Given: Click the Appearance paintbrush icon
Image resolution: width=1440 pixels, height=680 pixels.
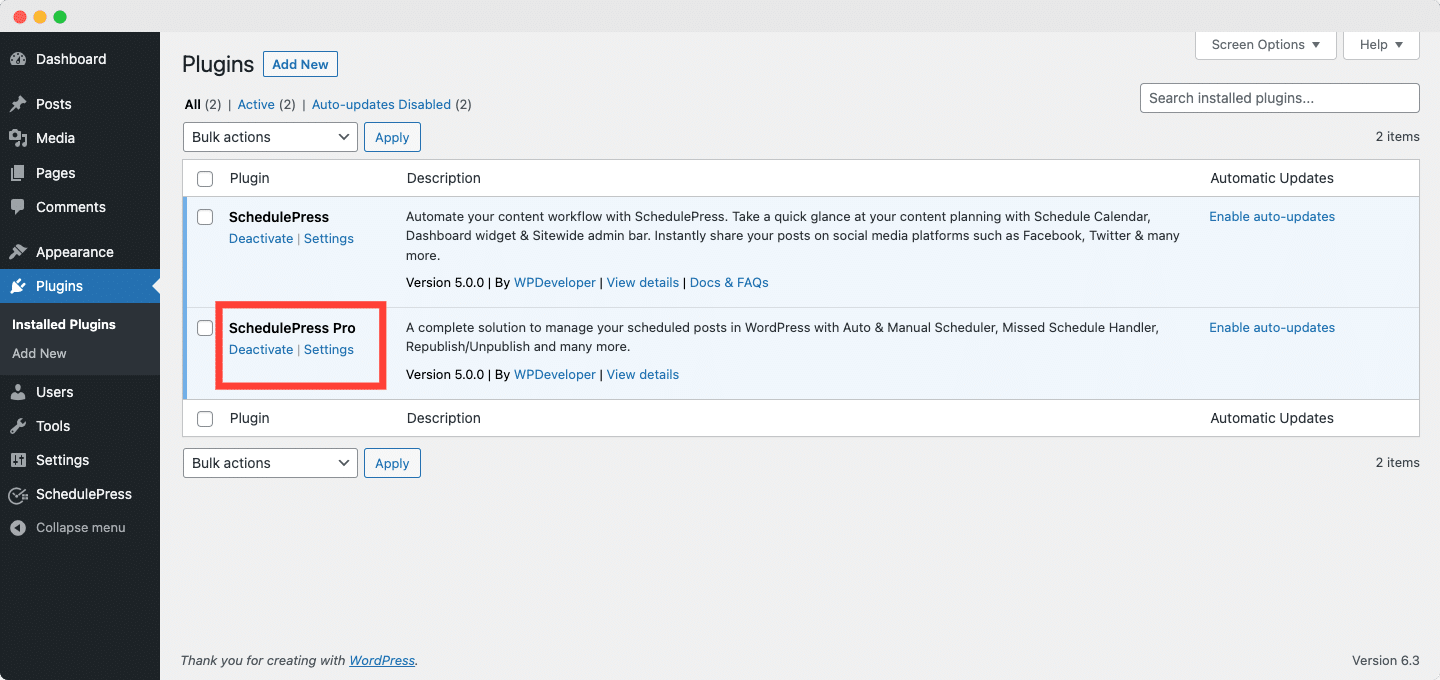Looking at the screenshot, I should coord(18,252).
